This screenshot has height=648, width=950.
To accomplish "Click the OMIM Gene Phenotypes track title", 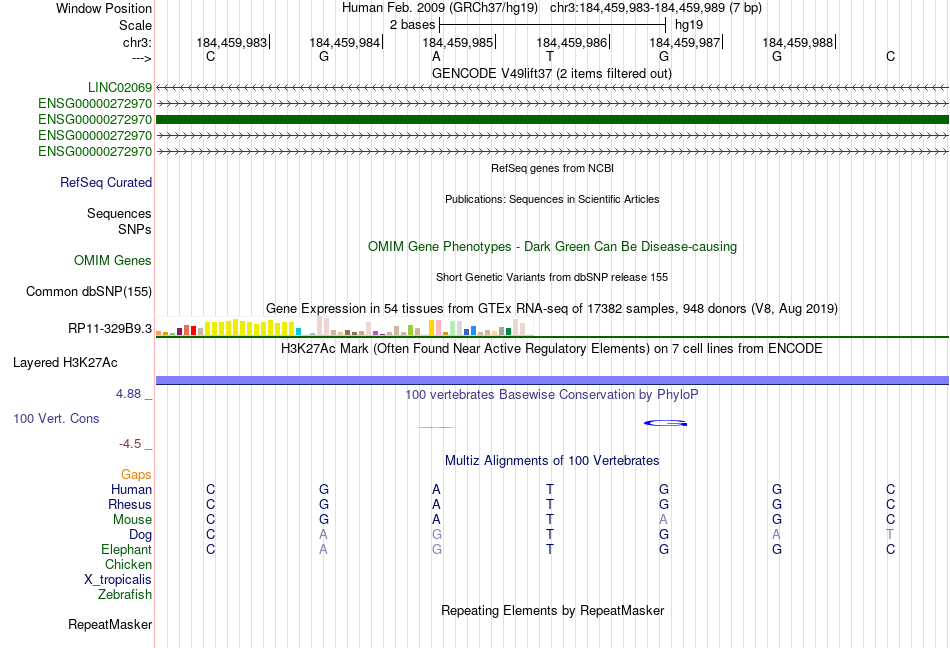I will tap(552, 246).
